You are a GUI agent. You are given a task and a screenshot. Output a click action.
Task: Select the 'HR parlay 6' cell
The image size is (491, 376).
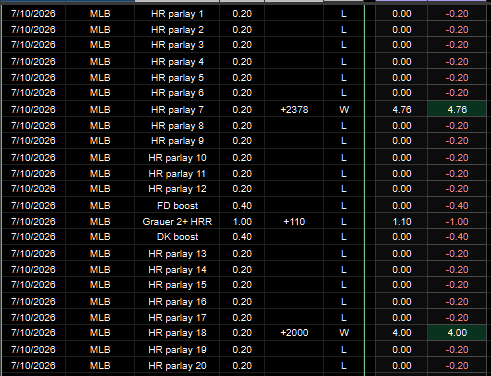click(177, 93)
